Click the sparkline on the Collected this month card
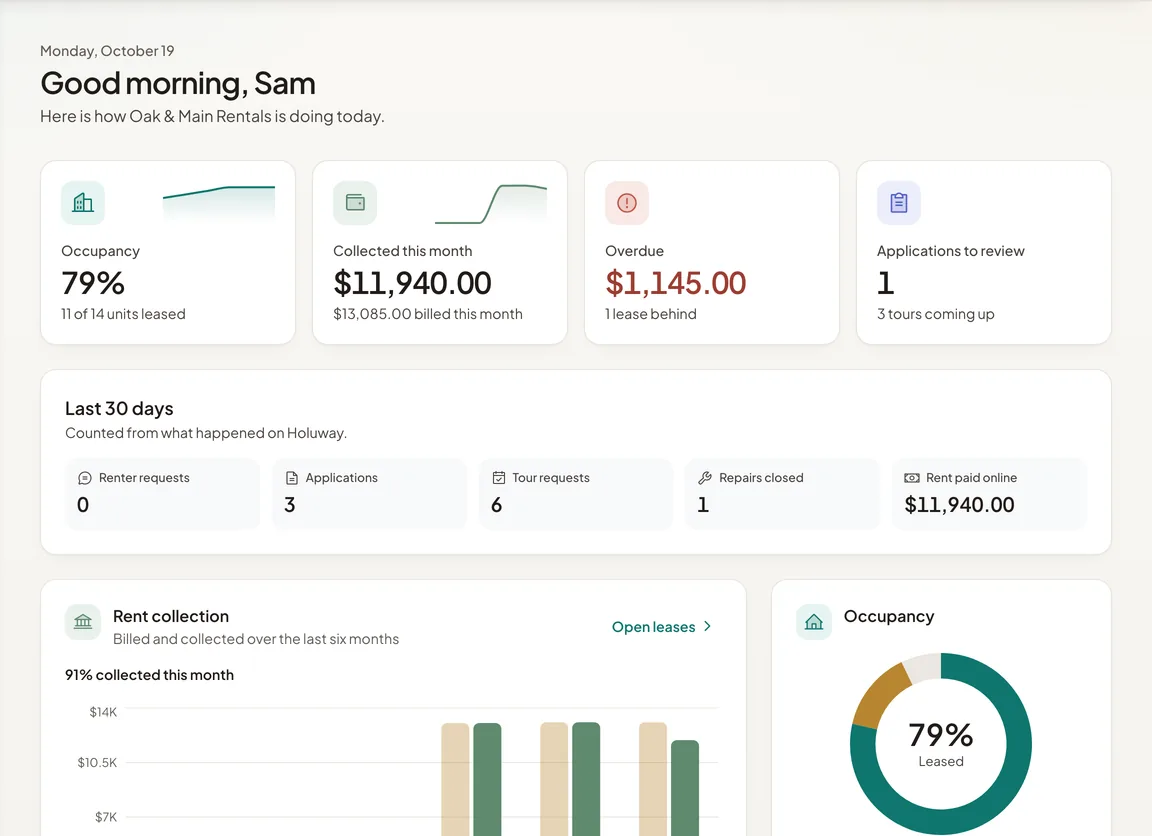The width and height of the screenshot is (1152, 836). click(x=491, y=203)
